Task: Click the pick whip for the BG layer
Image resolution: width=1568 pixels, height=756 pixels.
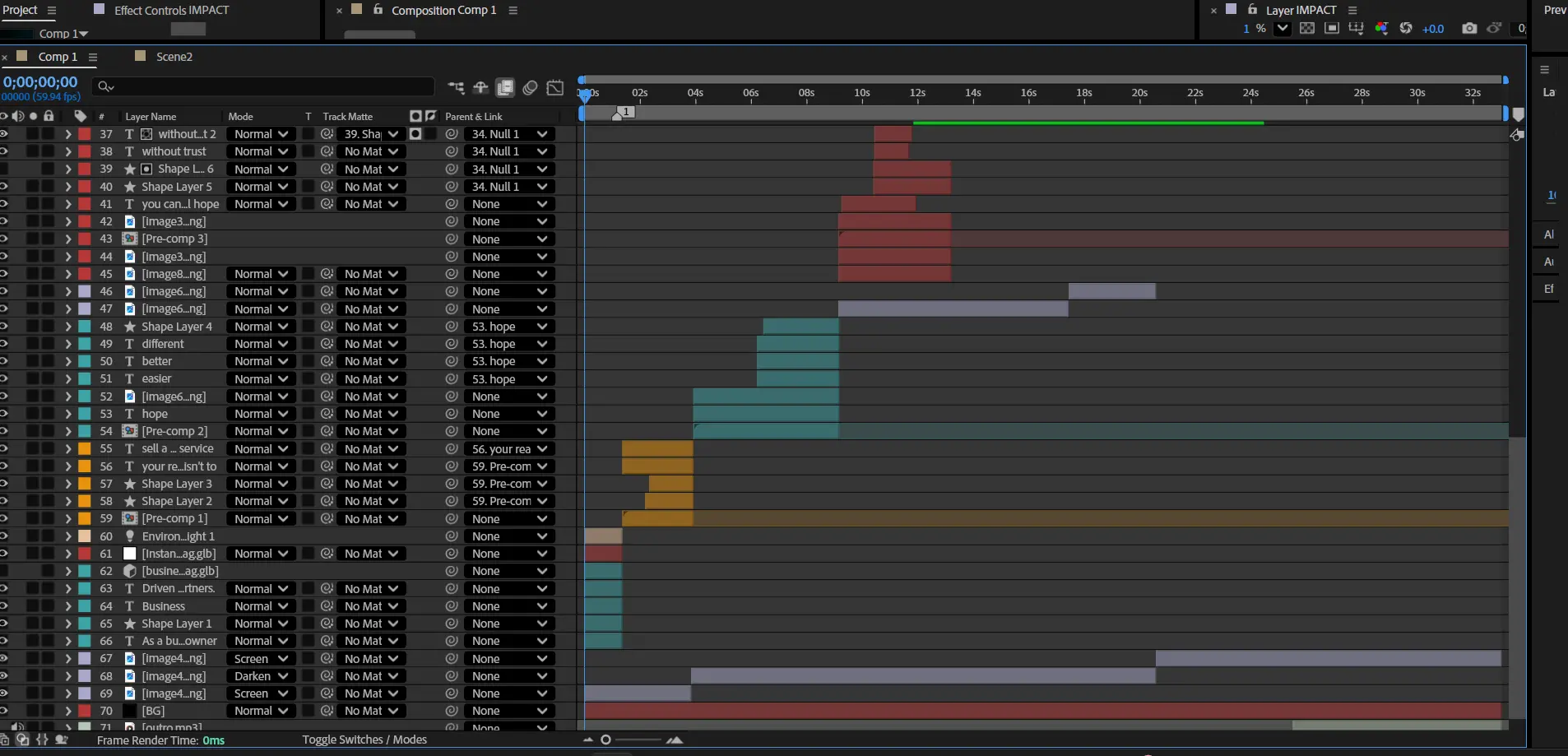Action: [452, 711]
